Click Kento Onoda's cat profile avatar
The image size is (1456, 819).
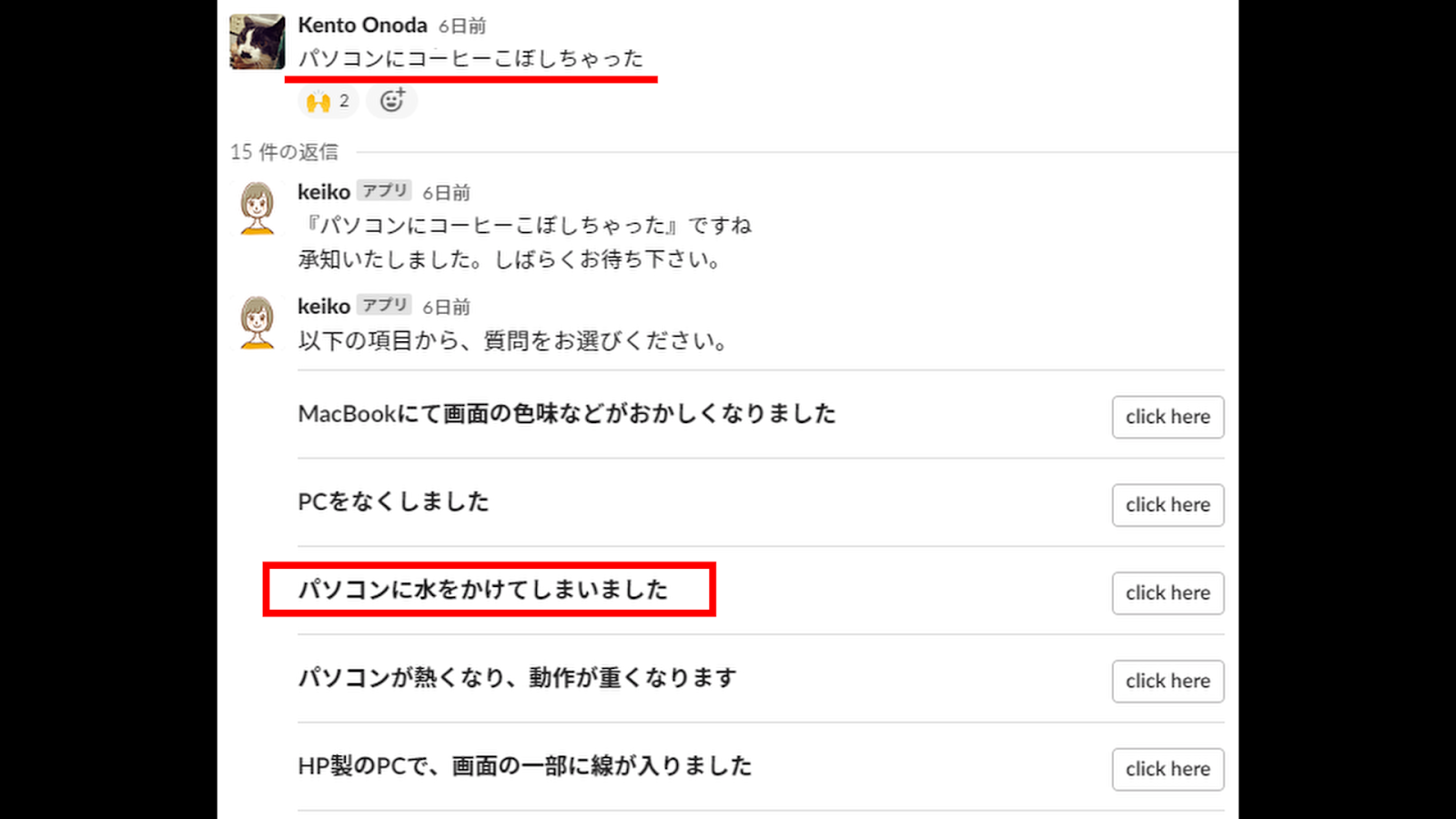pyautogui.click(x=257, y=42)
